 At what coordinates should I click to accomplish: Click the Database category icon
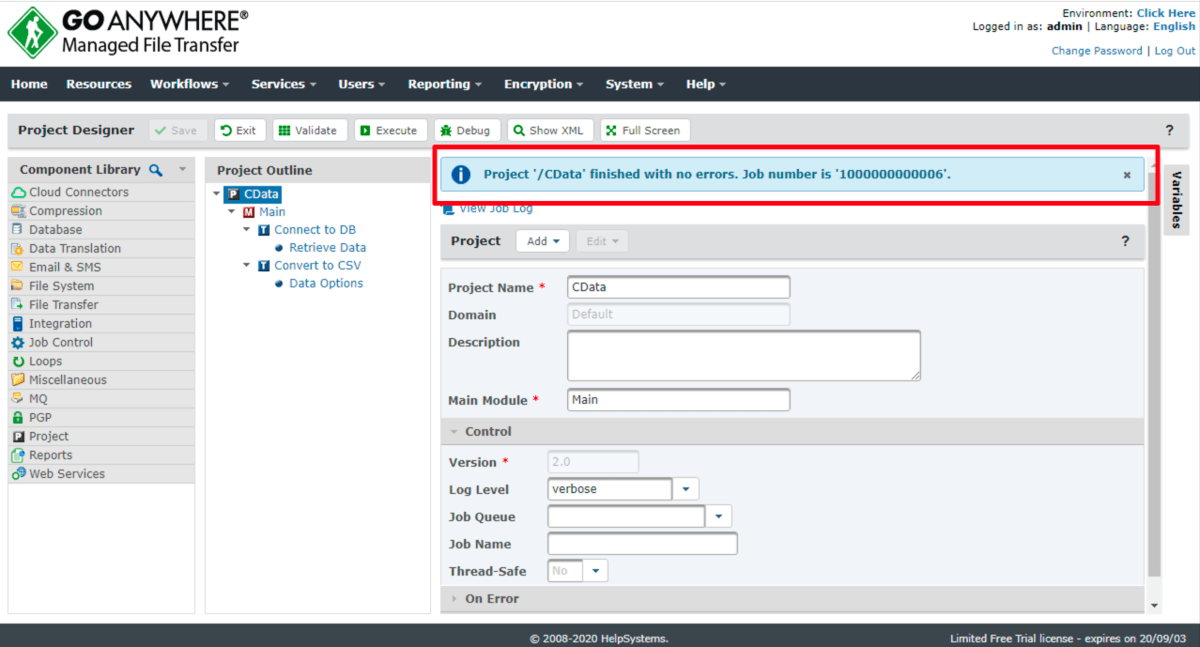tap(18, 230)
